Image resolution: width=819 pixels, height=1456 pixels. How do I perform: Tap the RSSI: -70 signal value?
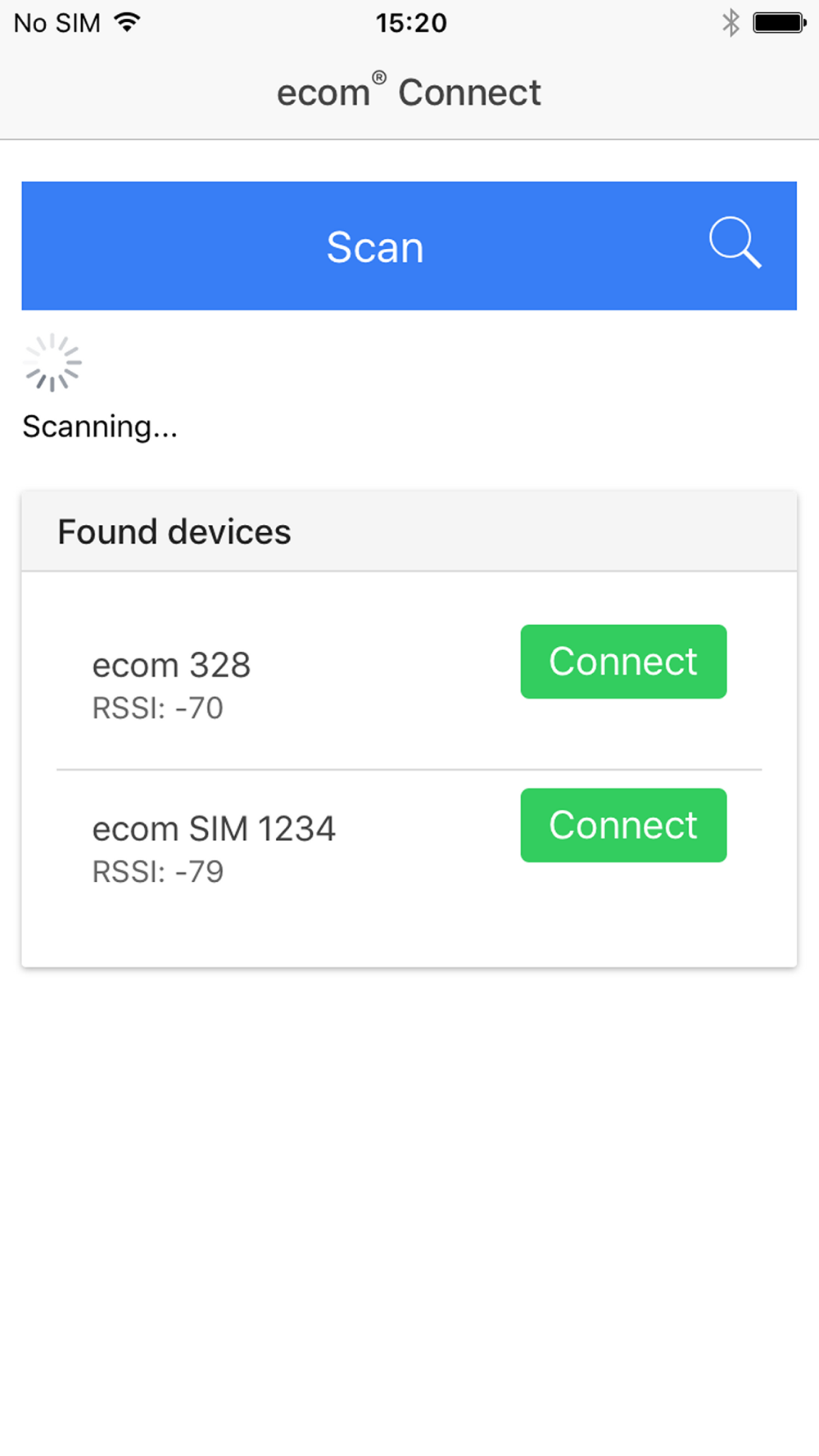(157, 708)
